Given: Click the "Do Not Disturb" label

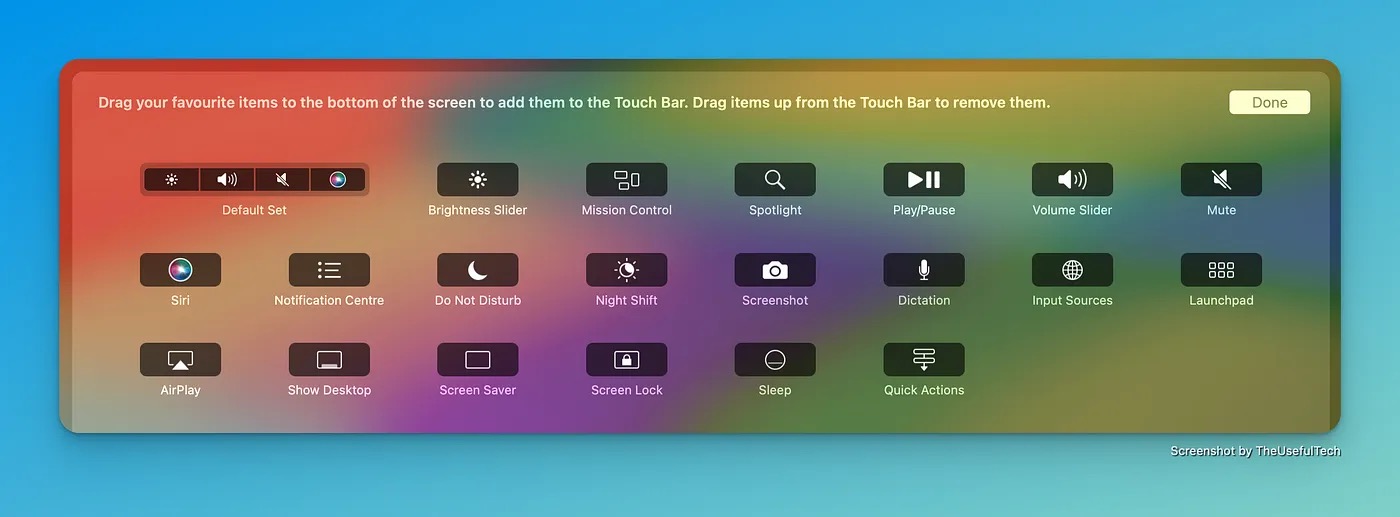Looking at the screenshot, I should 478,300.
